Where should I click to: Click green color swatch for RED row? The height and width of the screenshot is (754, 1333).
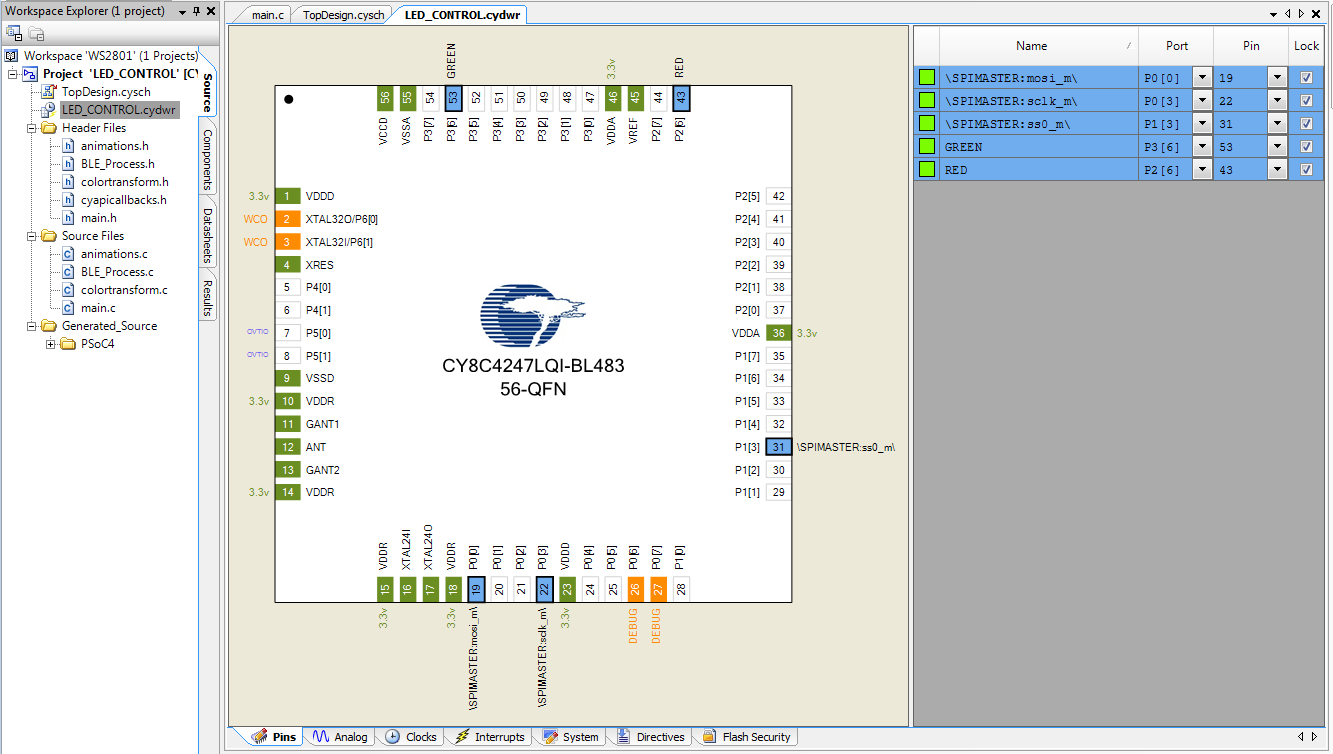click(x=927, y=169)
